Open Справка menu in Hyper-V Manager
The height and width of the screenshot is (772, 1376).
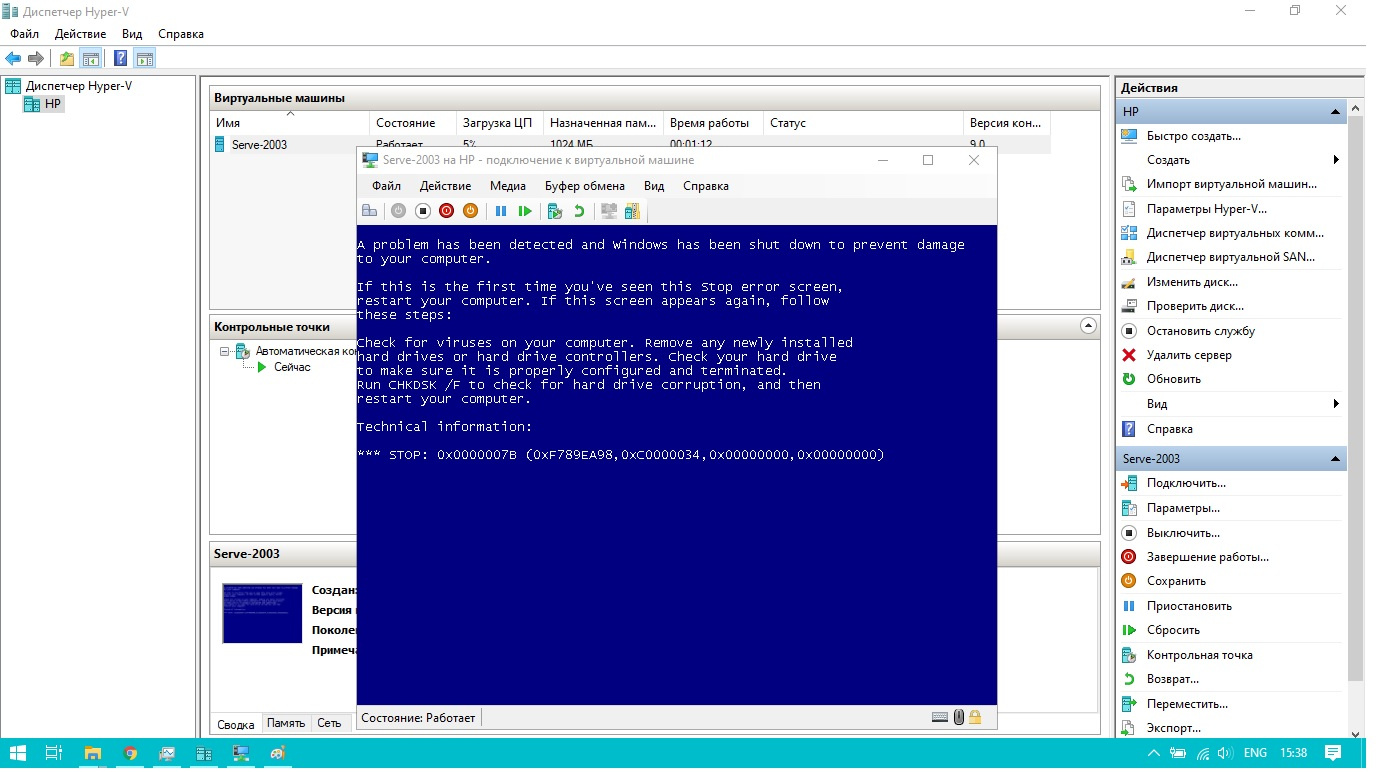180,34
